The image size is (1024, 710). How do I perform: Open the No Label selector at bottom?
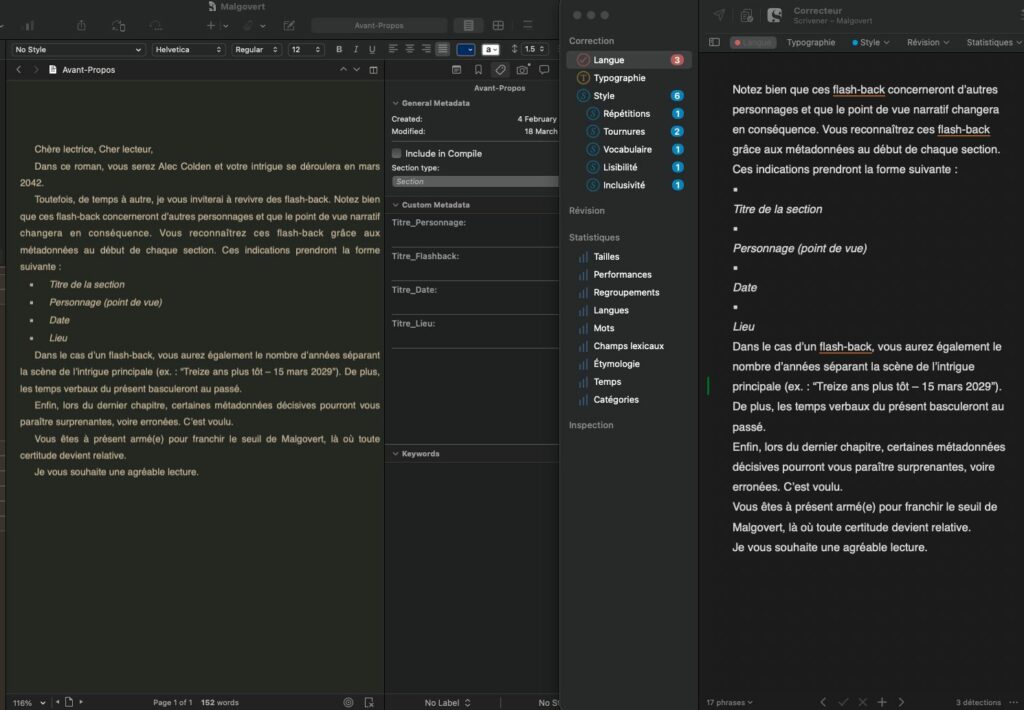tap(444, 702)
